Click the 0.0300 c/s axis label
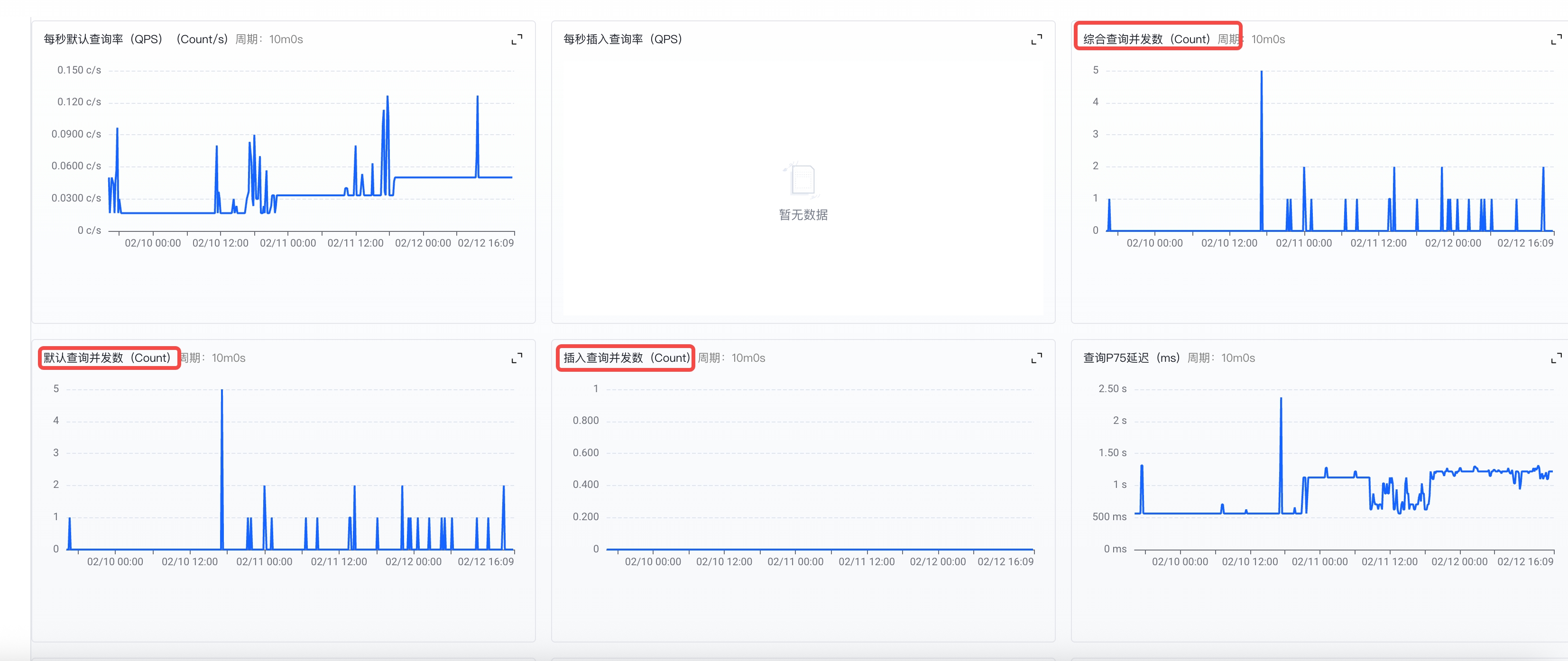The width and height of the screenshot is (1568, 661). (x=76, y=198)
